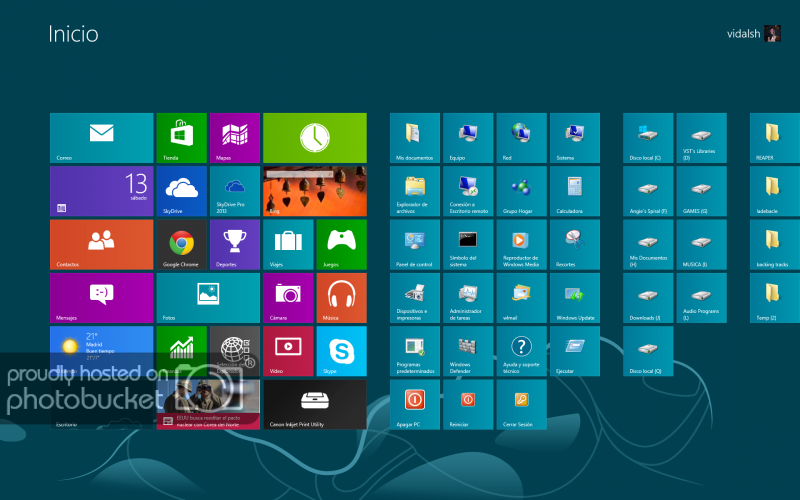
Task: Open Windows Update tile
Action: click(574, 297)
